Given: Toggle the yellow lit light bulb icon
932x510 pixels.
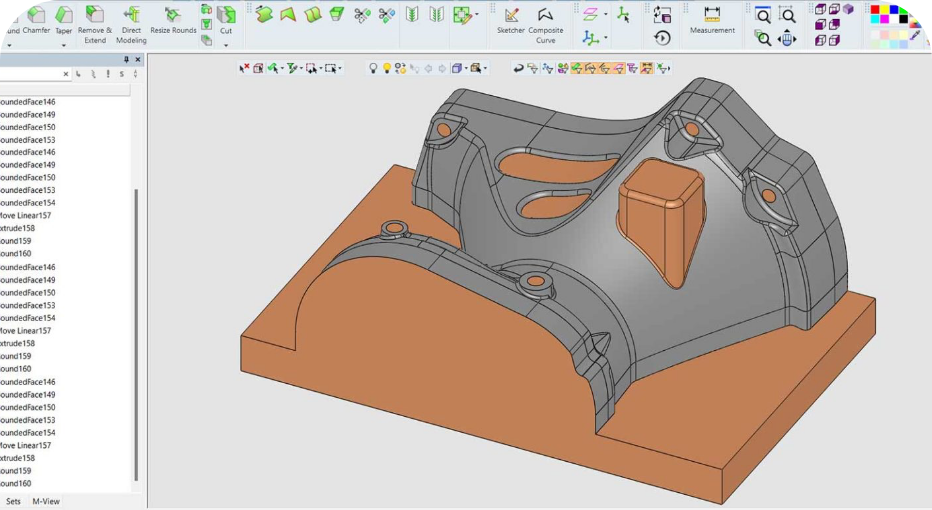Looking at the screenshot, I should [x=386, y=68].
